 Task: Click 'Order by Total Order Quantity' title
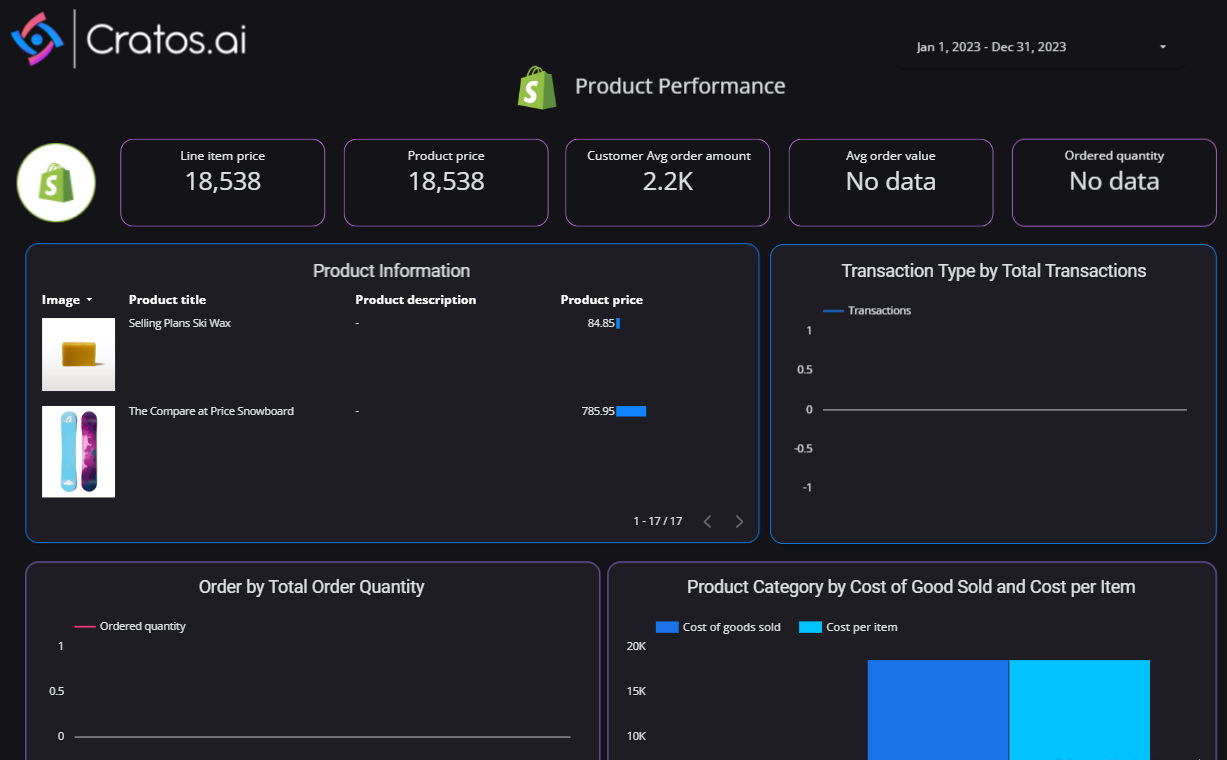[x=312, y=587]
